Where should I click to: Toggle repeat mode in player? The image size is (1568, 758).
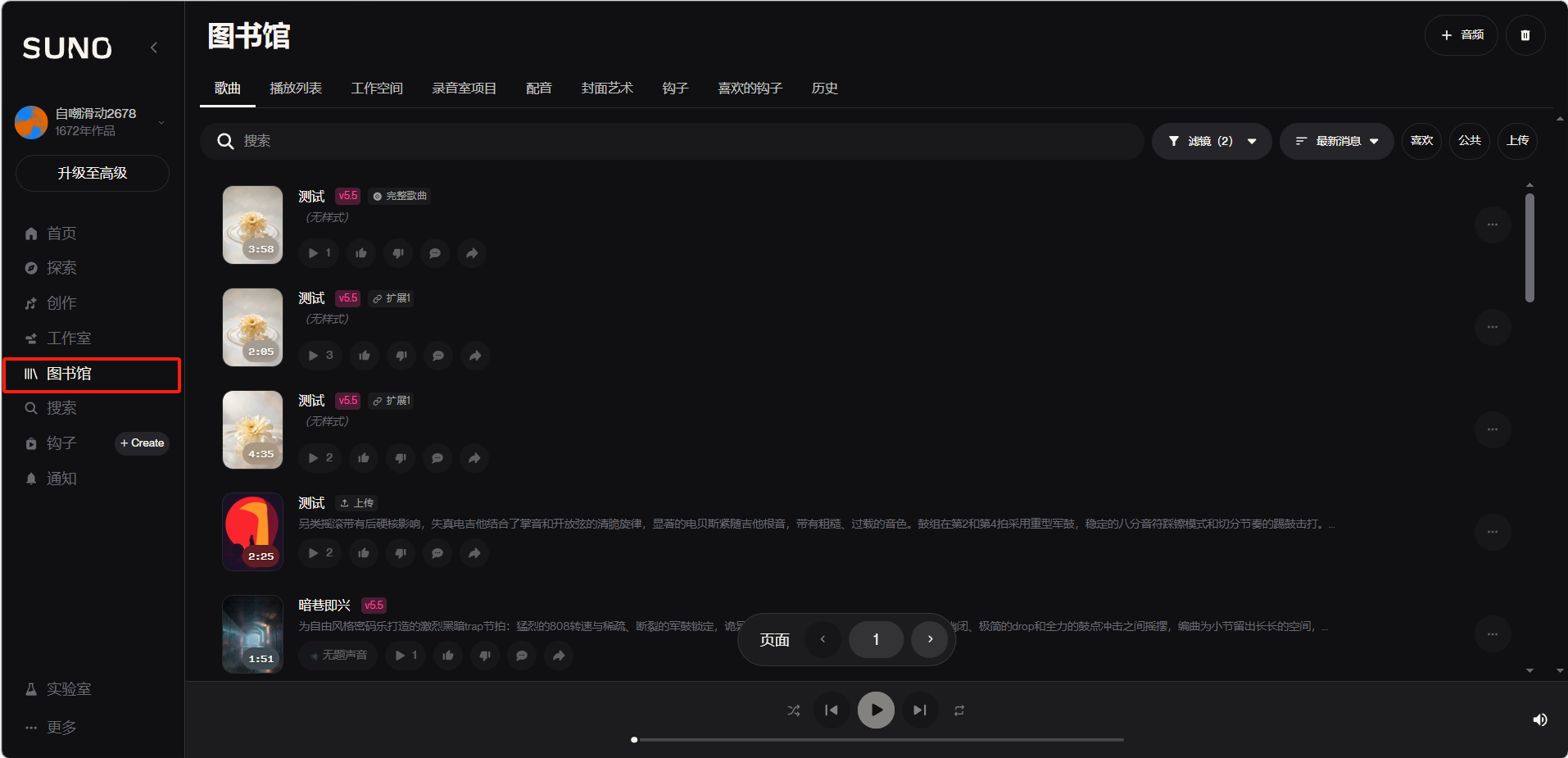[958, 710]
